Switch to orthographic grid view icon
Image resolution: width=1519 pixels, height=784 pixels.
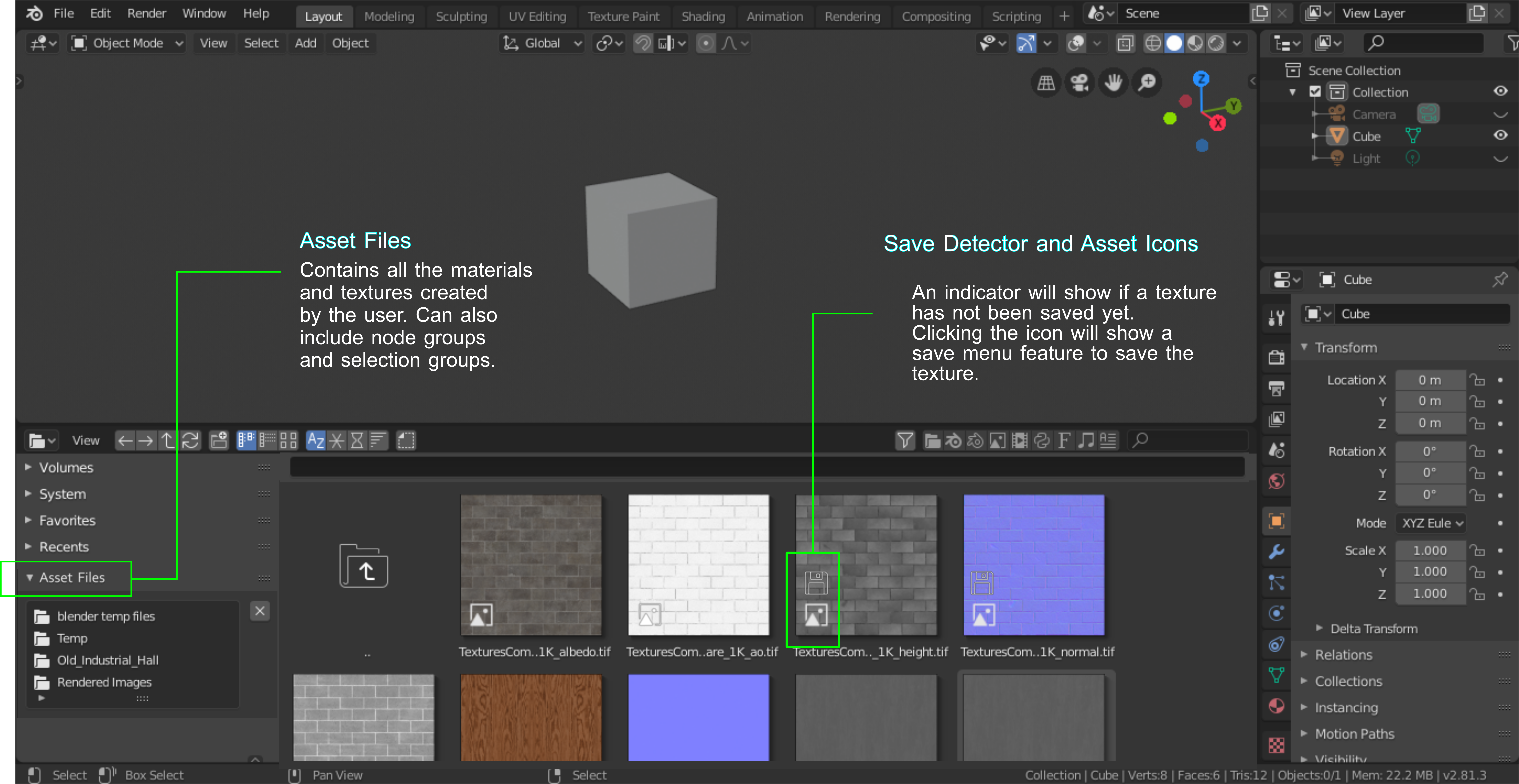pyautogui.click(x=1046, y=83)
